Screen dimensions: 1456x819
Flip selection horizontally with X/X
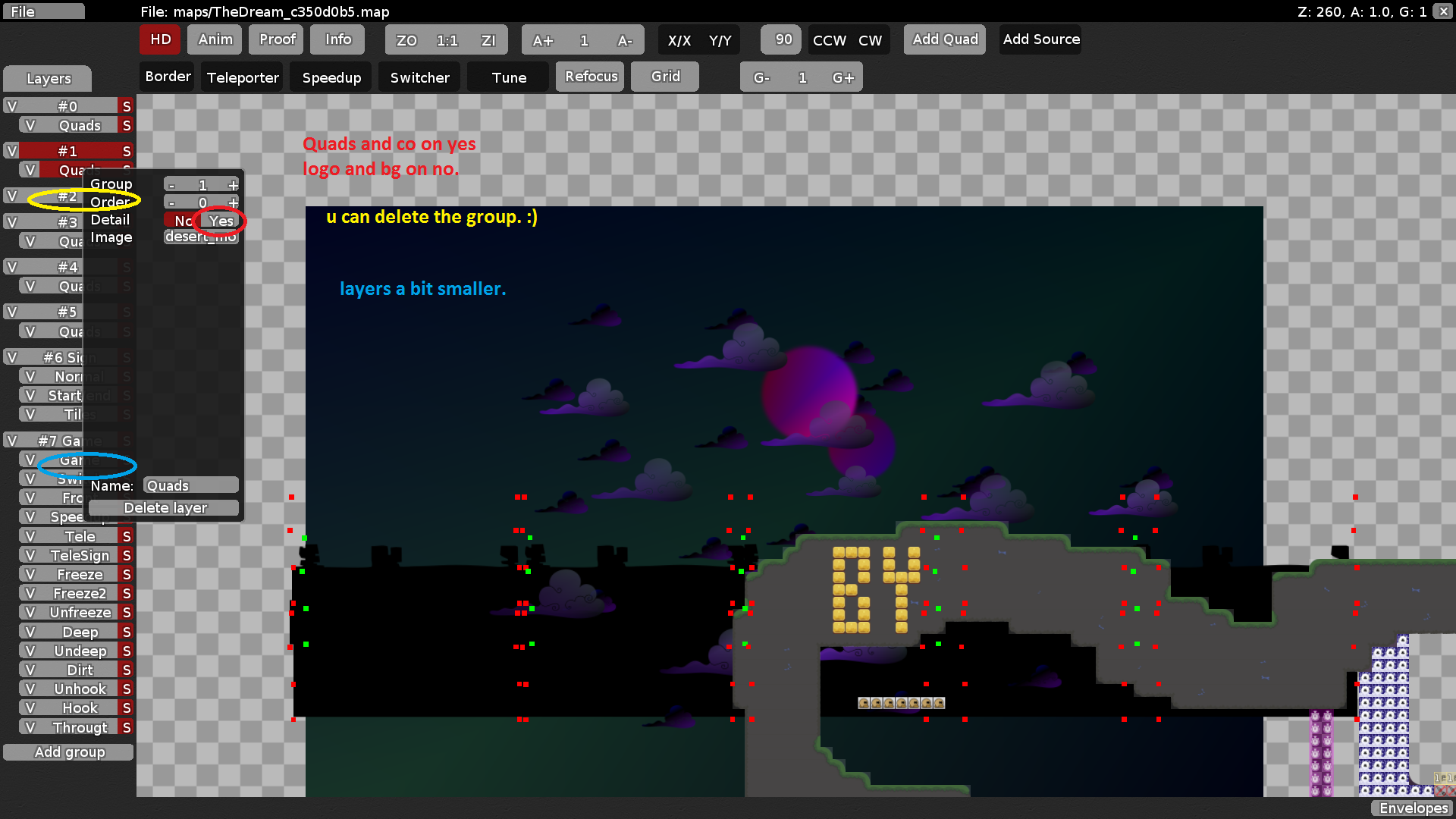(x=680, y=40)
